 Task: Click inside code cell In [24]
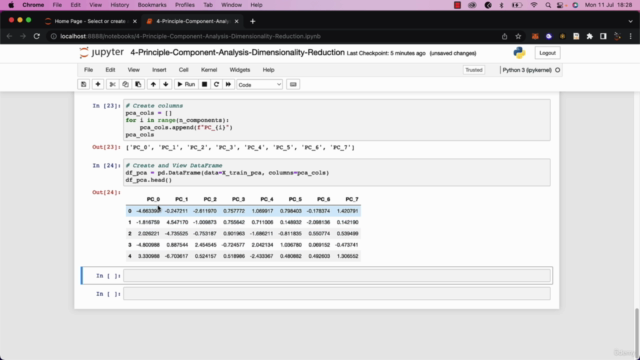click(x=337, y=172)
